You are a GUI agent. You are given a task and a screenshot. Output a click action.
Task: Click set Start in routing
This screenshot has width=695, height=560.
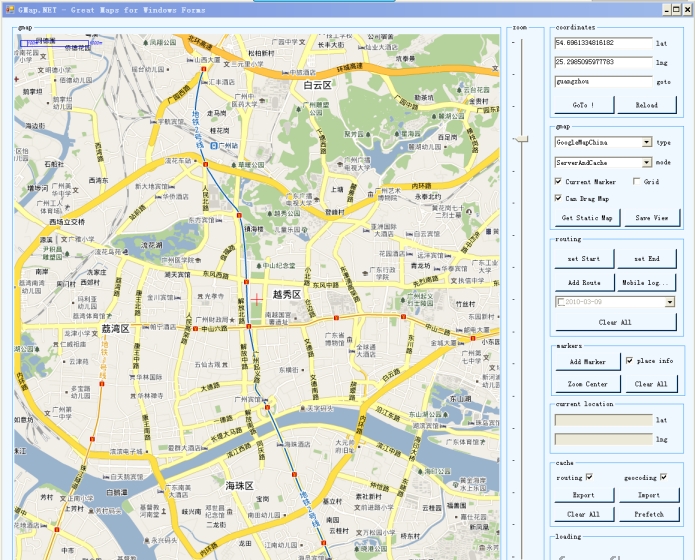click(x=583, y=260)
